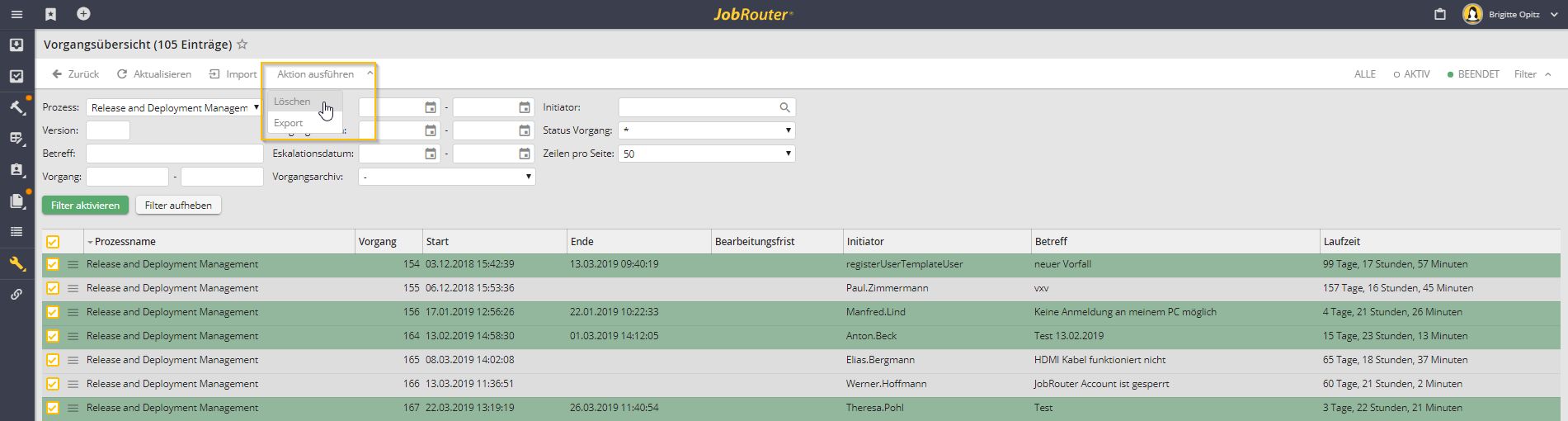This screenshot has width=1568, height=421.
Task: Open the Vorgangsarchiv dropdown
Action: (x=447, y=177)
